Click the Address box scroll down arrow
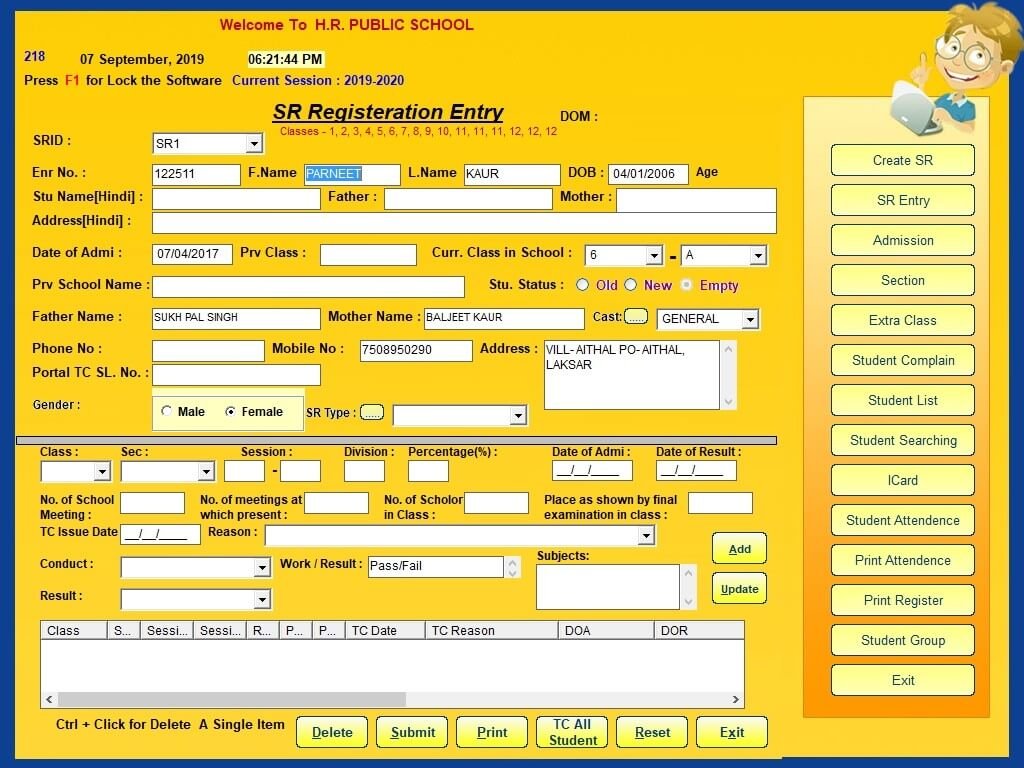 729,402
